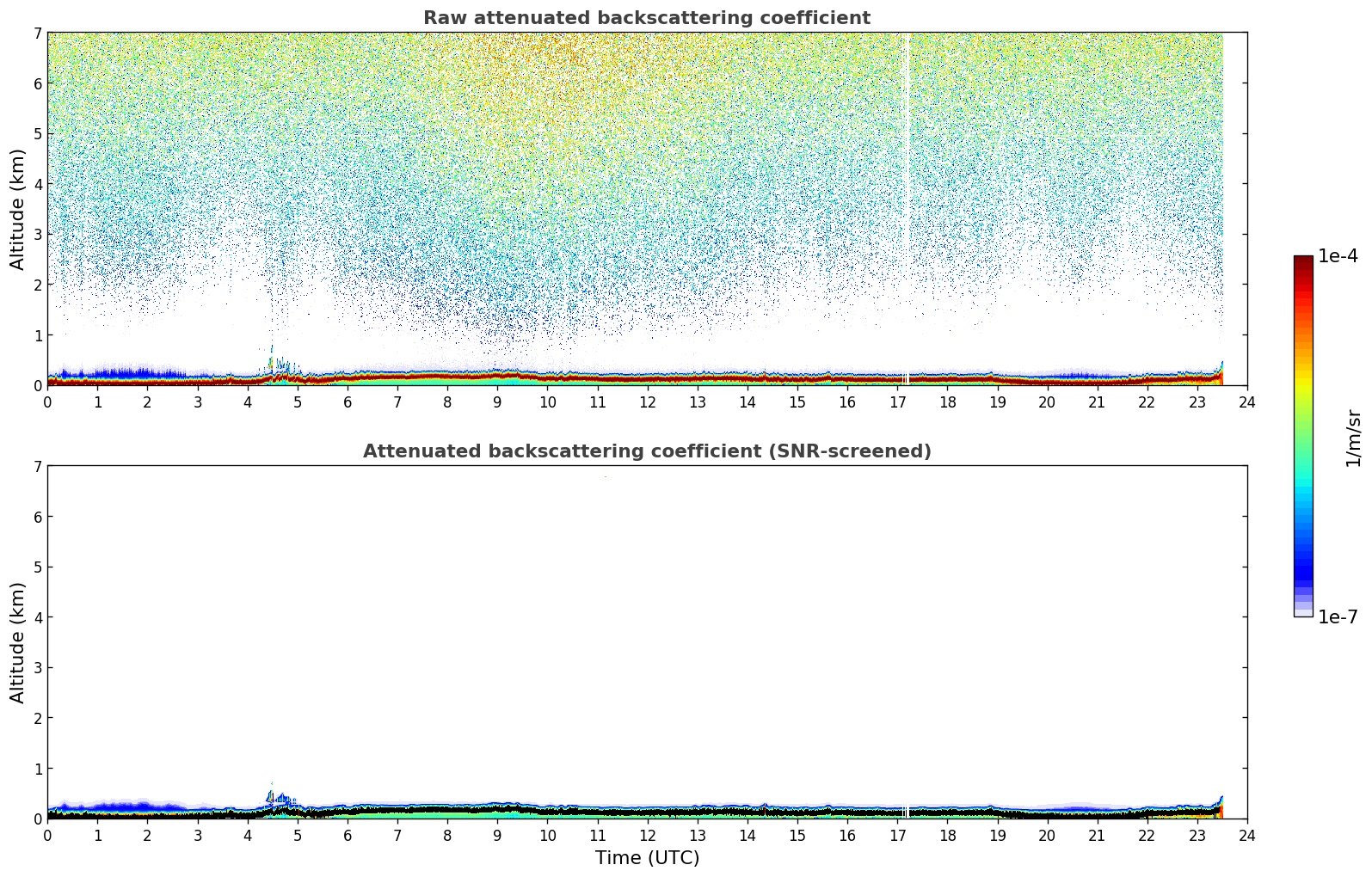Click the colorbar's "1e-7" minimum label
This screenshot has width=1372, height=877.
(1338, 617)
